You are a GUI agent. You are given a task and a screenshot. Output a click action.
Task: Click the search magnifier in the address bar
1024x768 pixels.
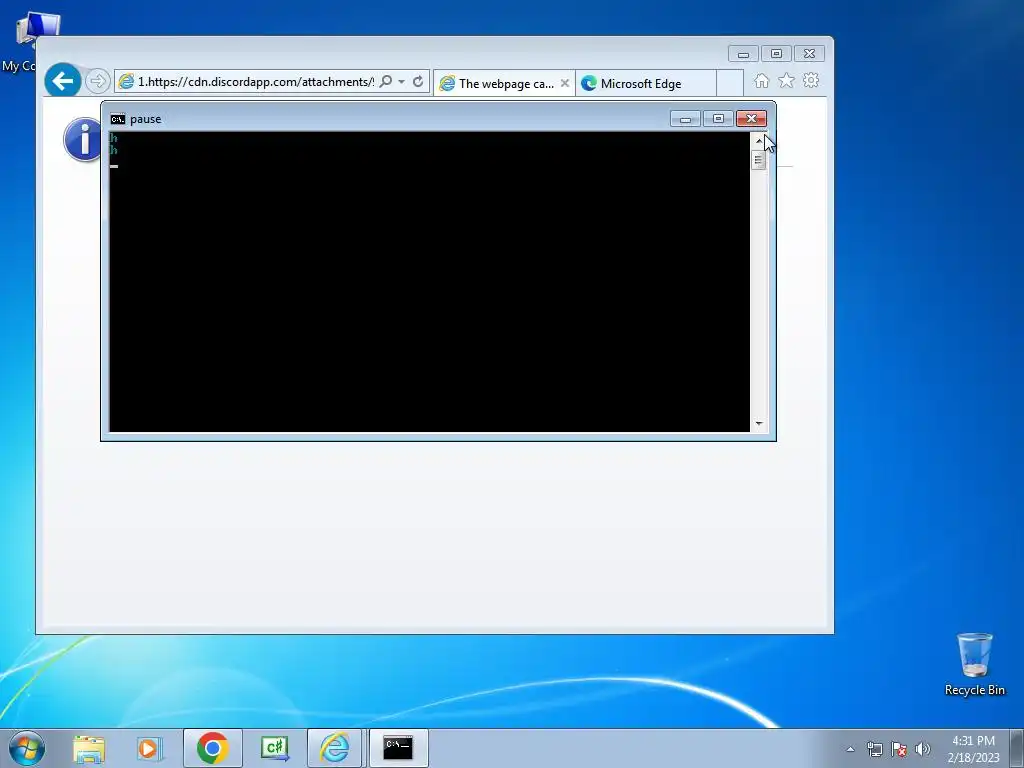click(385, 81)
